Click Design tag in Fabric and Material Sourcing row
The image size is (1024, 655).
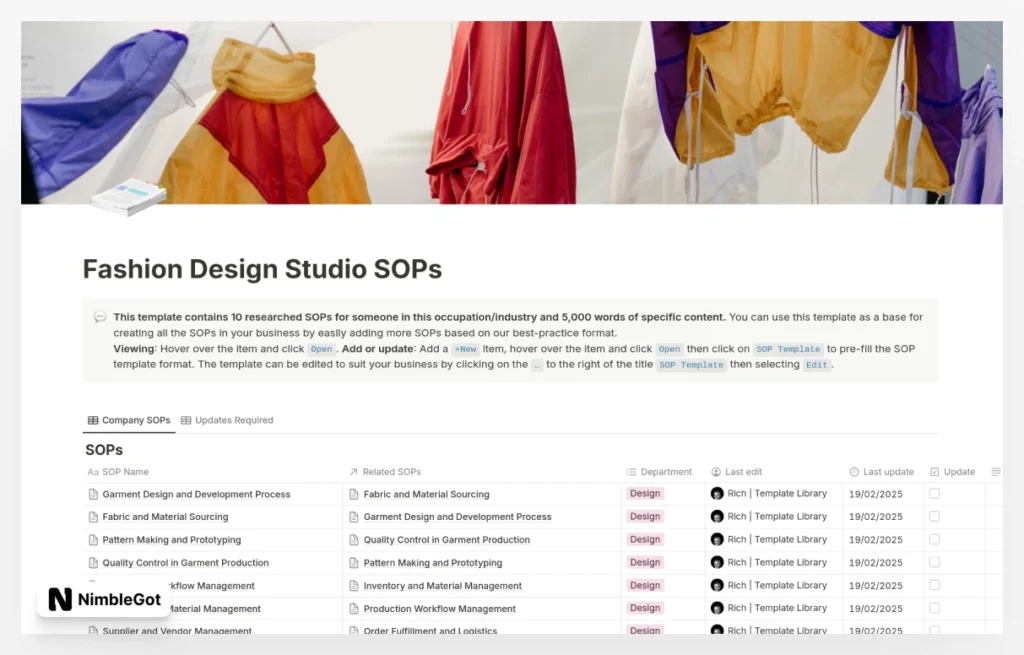[645, 517]
